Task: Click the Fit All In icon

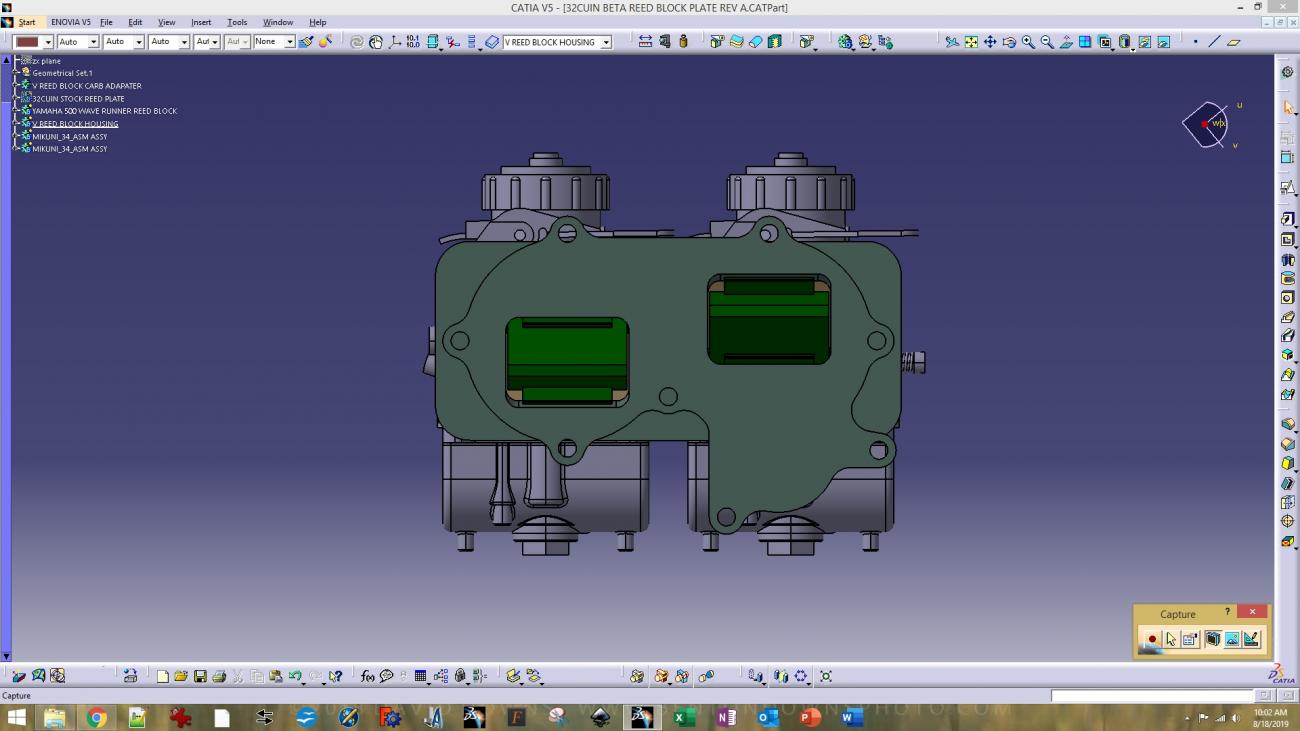Action: (971, 42)
